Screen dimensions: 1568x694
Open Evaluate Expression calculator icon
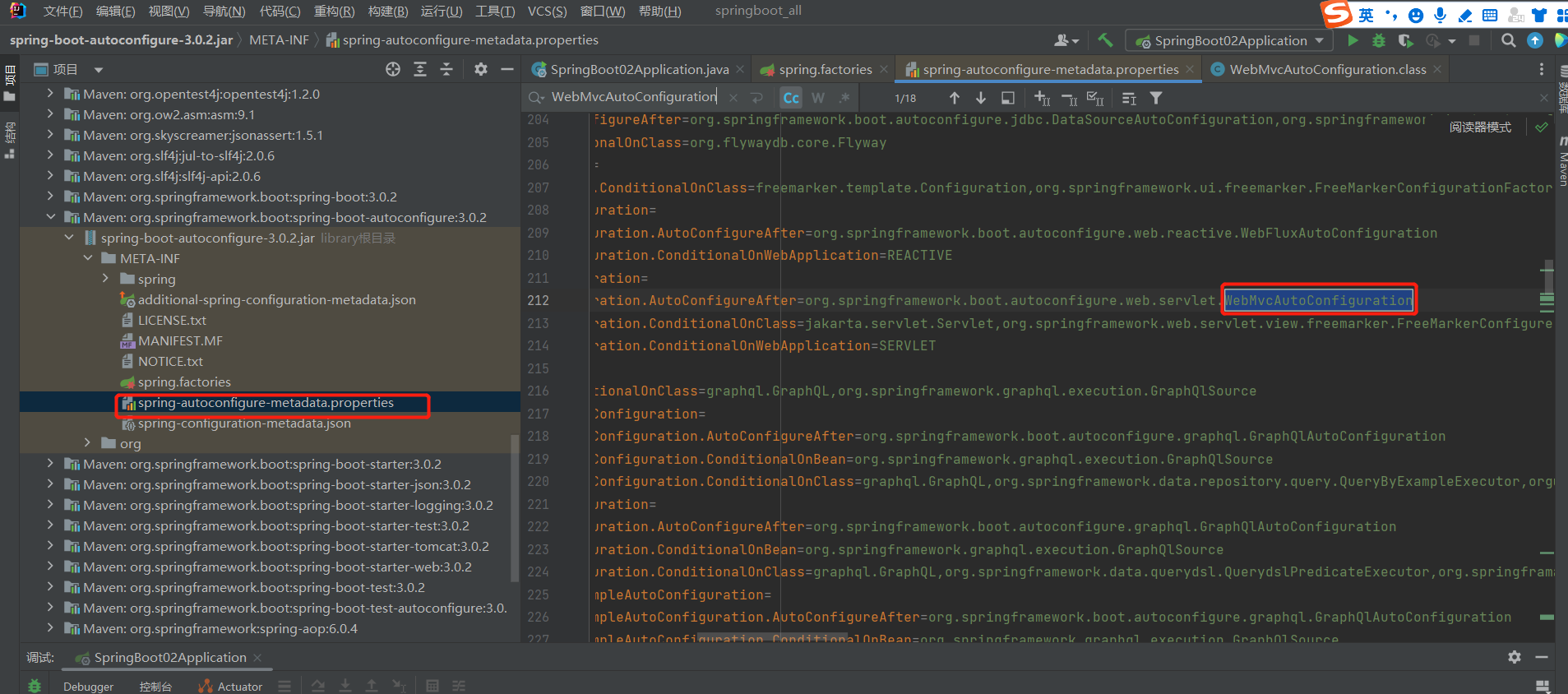click(432, 686)
